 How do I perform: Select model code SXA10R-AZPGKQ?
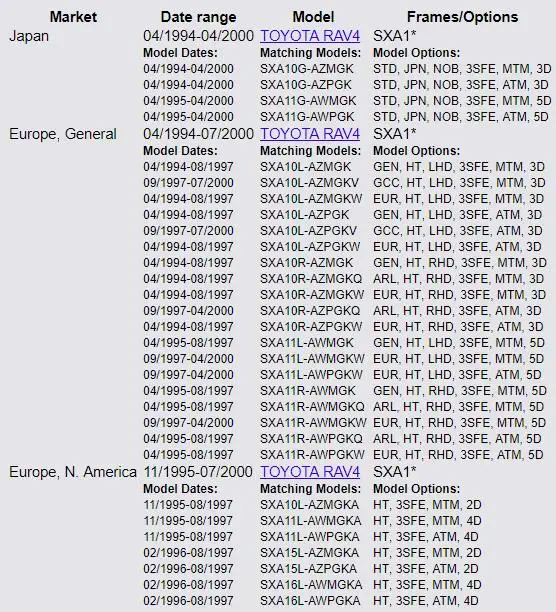(x=310, y=311)
